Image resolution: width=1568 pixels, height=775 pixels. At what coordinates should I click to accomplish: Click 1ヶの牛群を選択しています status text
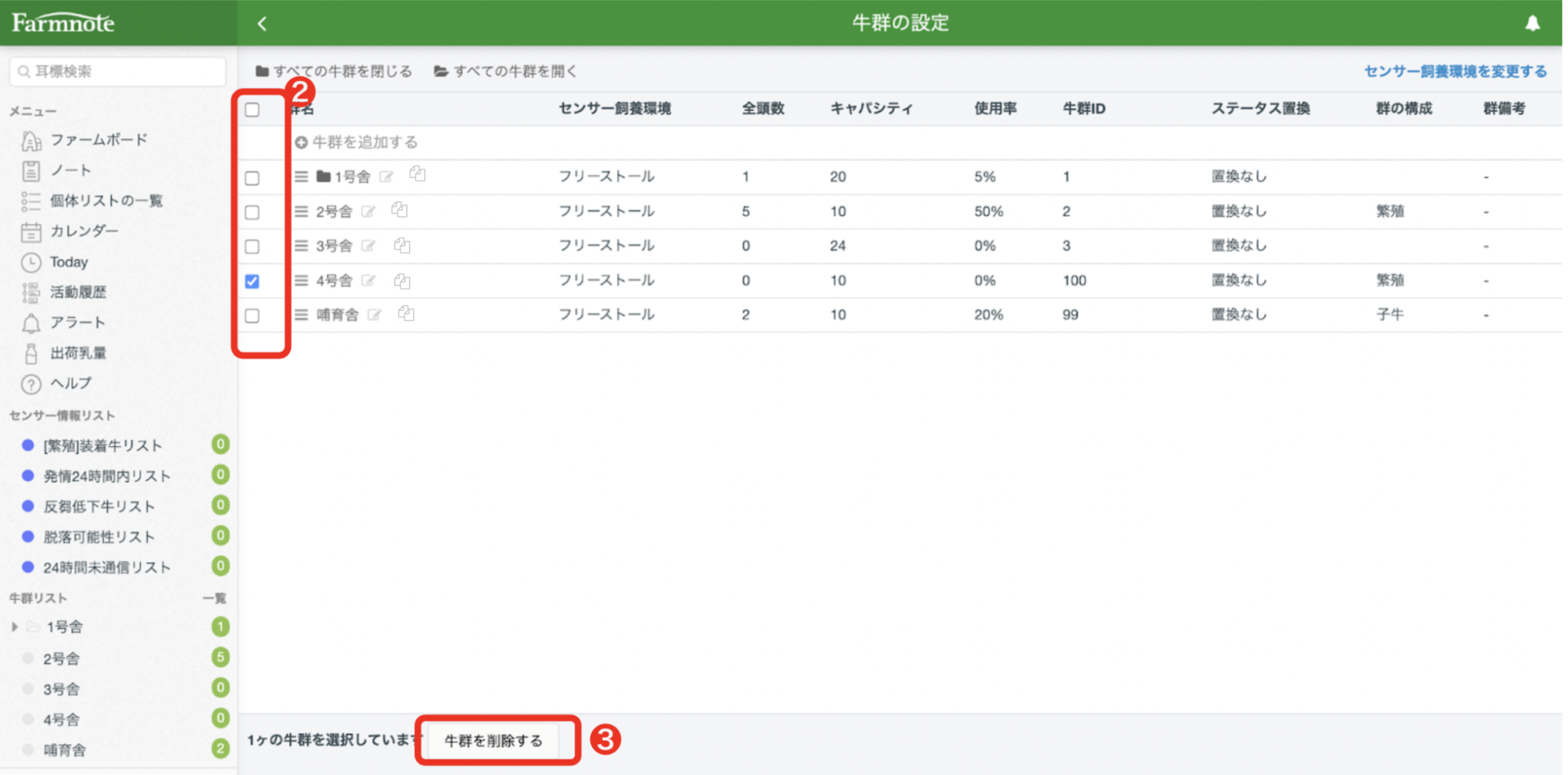[335, 740]
